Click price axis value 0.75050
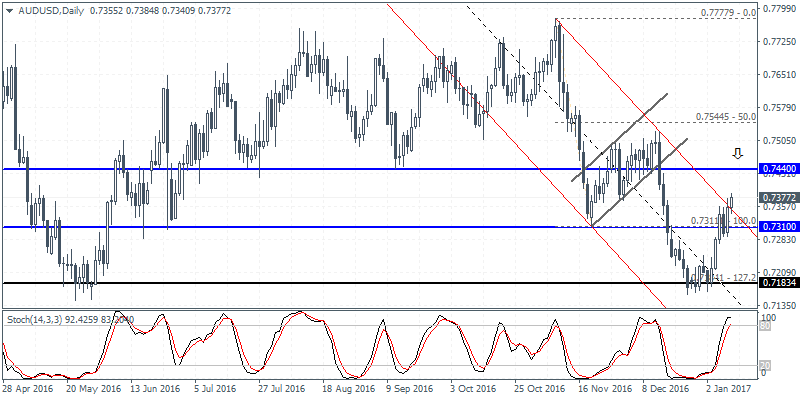Image resolution: width=800 pixels, height=400 pixels. tap(779, 140)
